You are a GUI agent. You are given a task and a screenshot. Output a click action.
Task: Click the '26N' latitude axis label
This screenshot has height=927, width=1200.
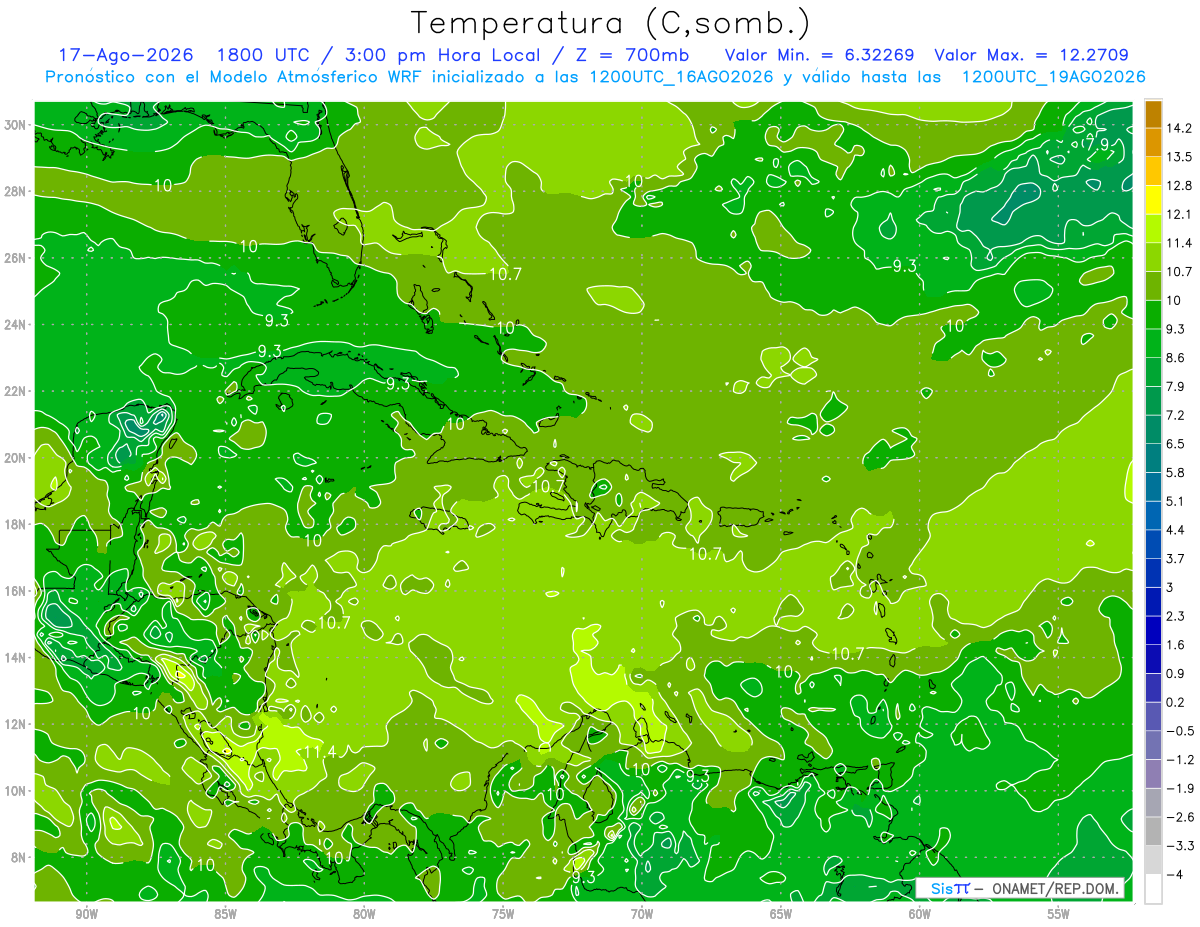(16, 258)
